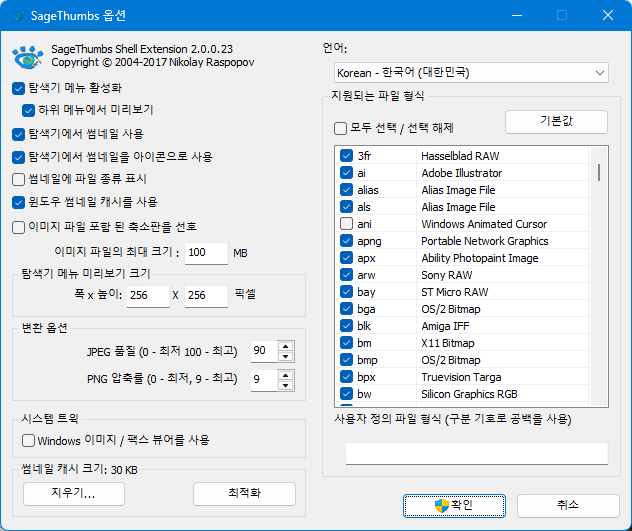This screenshot has width=632, height=531.
Task: Click the file format list scrollbar thumb
Action: 599,172
